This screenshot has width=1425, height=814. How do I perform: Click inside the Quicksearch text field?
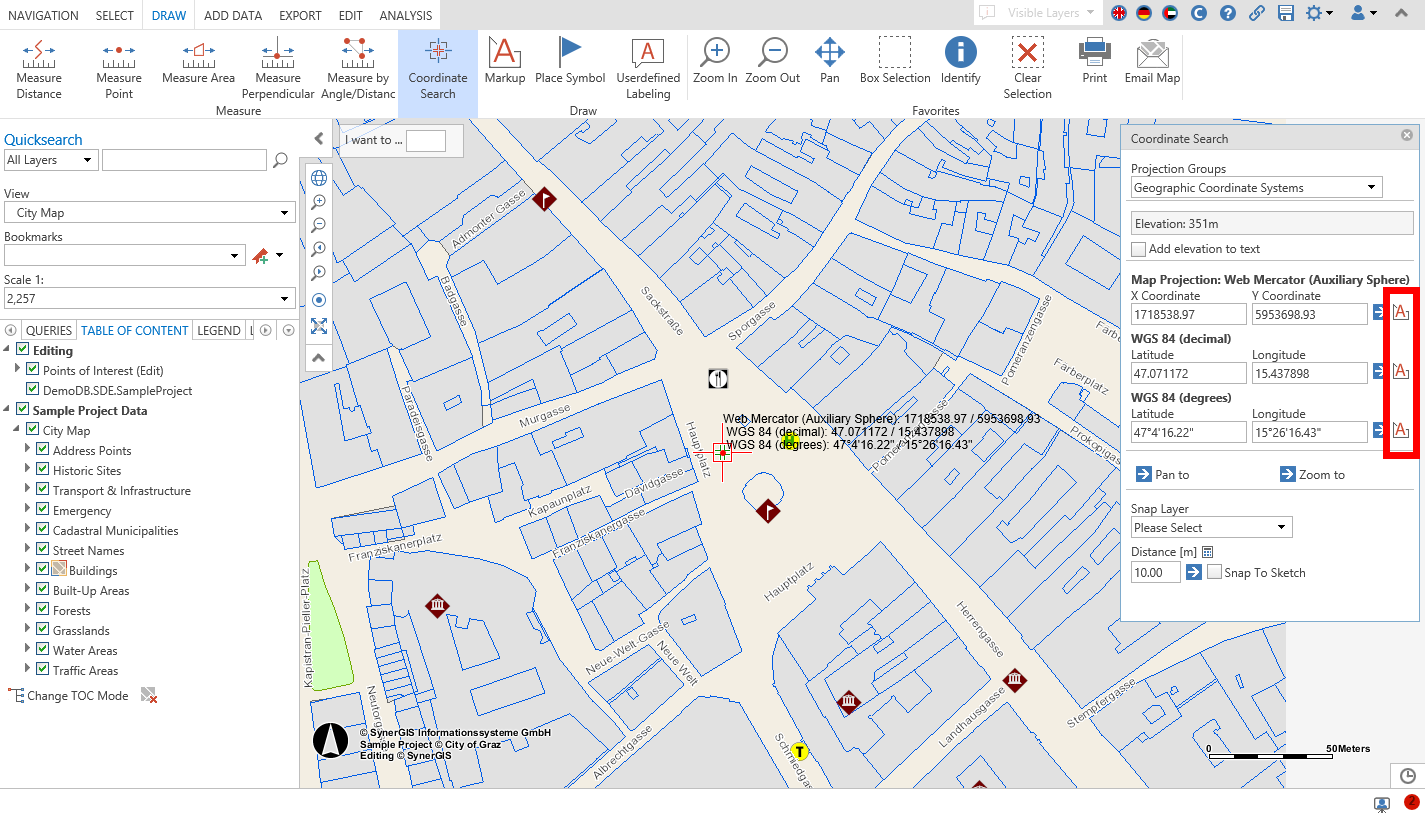click(x=184, y=159)
